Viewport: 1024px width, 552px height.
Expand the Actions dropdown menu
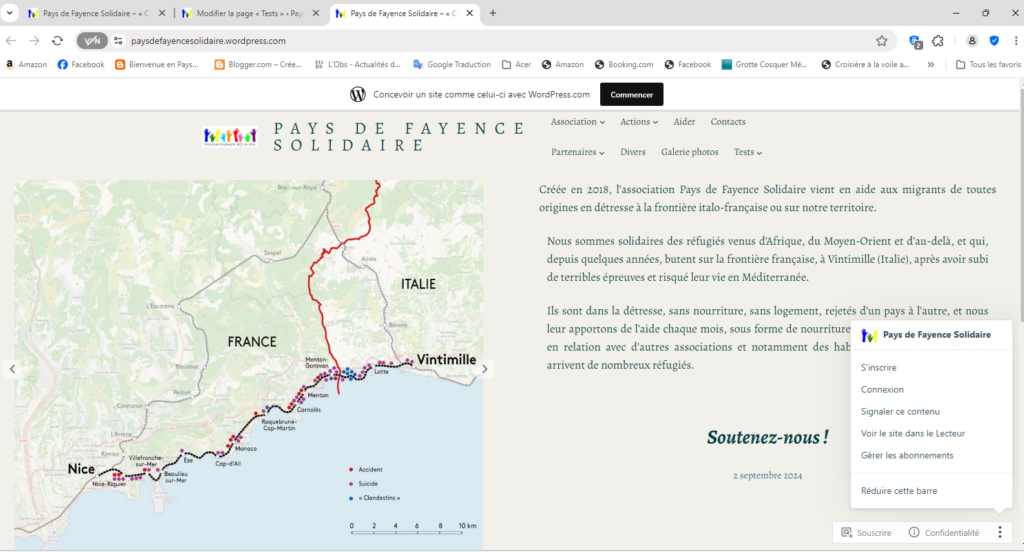point(638,122)
